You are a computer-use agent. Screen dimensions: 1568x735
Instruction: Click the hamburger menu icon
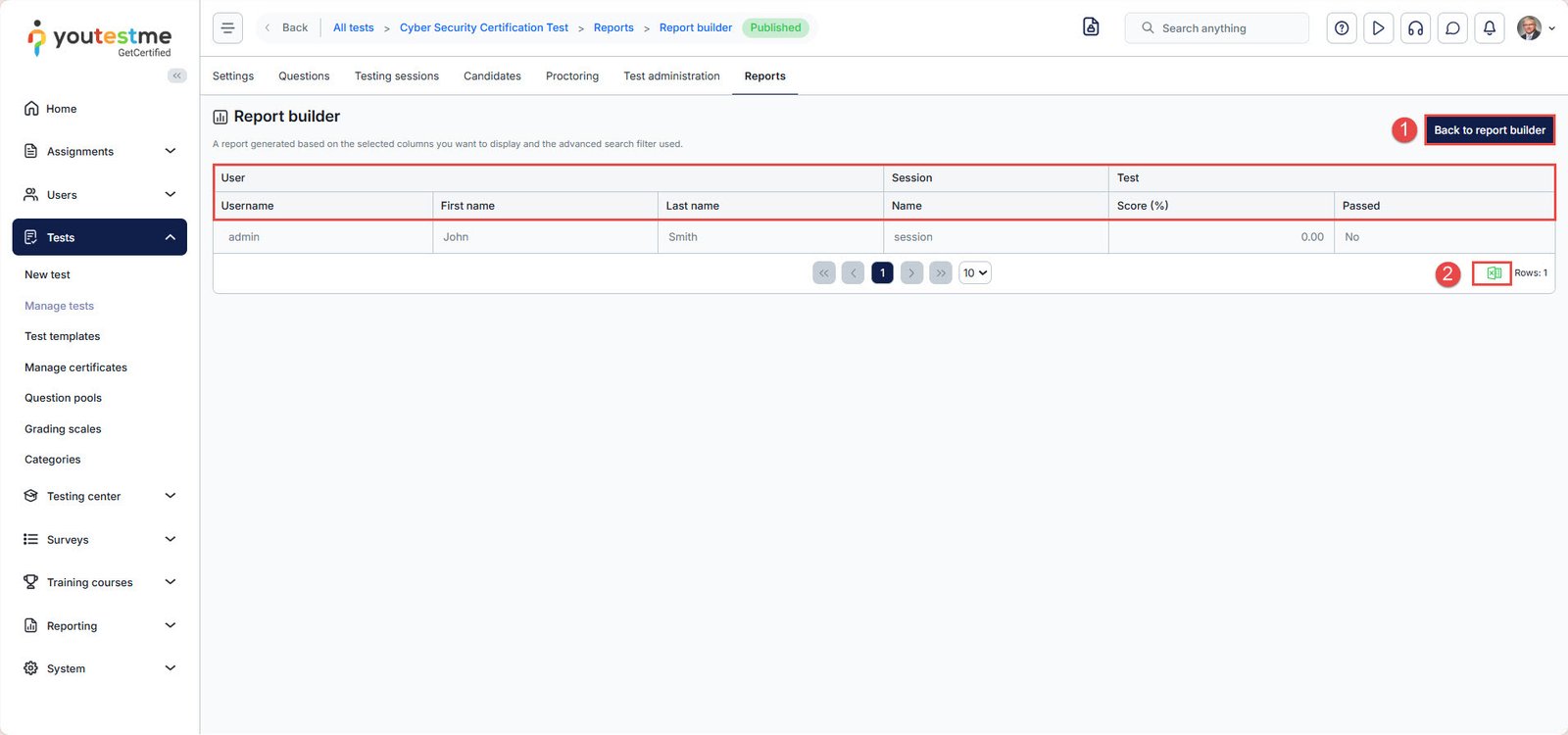tap(227, 28)
